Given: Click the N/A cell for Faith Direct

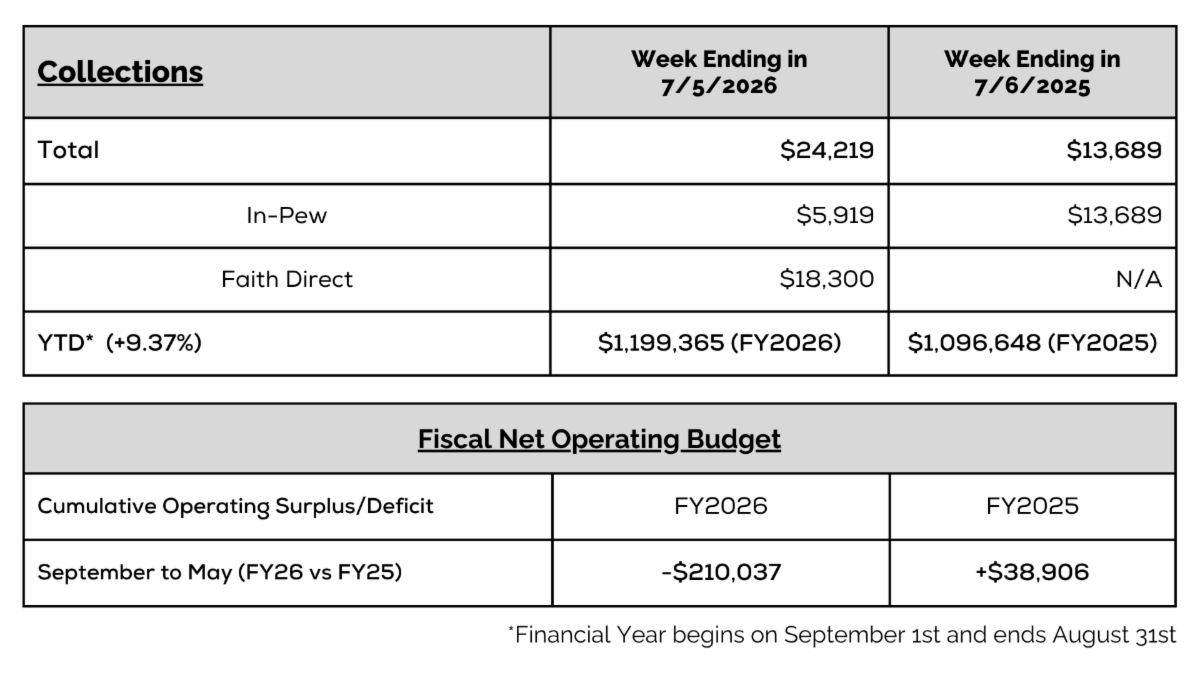Looking at the screenshot, I should (x=1139, y=279).
